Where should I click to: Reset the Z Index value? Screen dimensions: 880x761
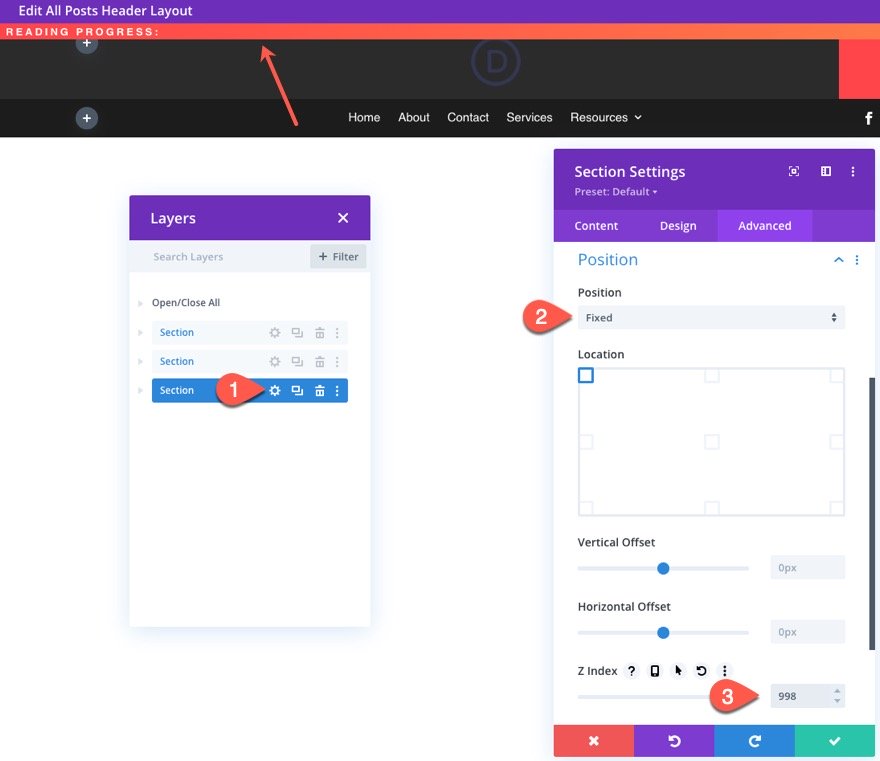point(701,671)
